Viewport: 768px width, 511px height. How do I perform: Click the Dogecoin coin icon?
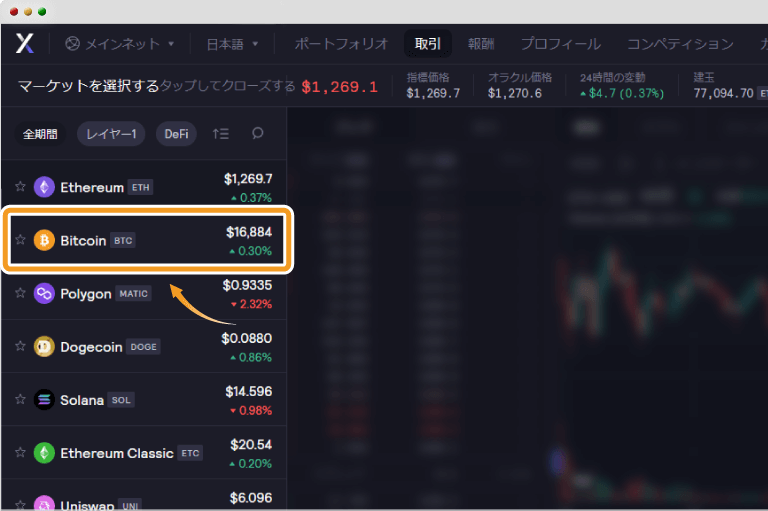tap(44, 347)
